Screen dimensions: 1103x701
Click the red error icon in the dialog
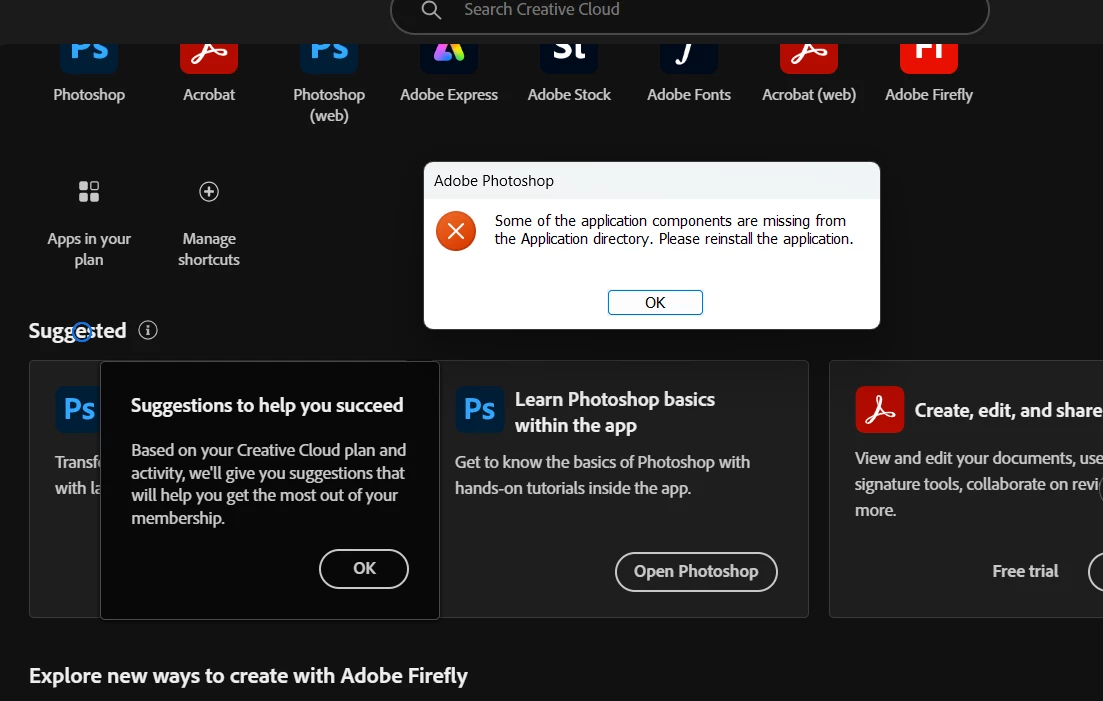456,231
